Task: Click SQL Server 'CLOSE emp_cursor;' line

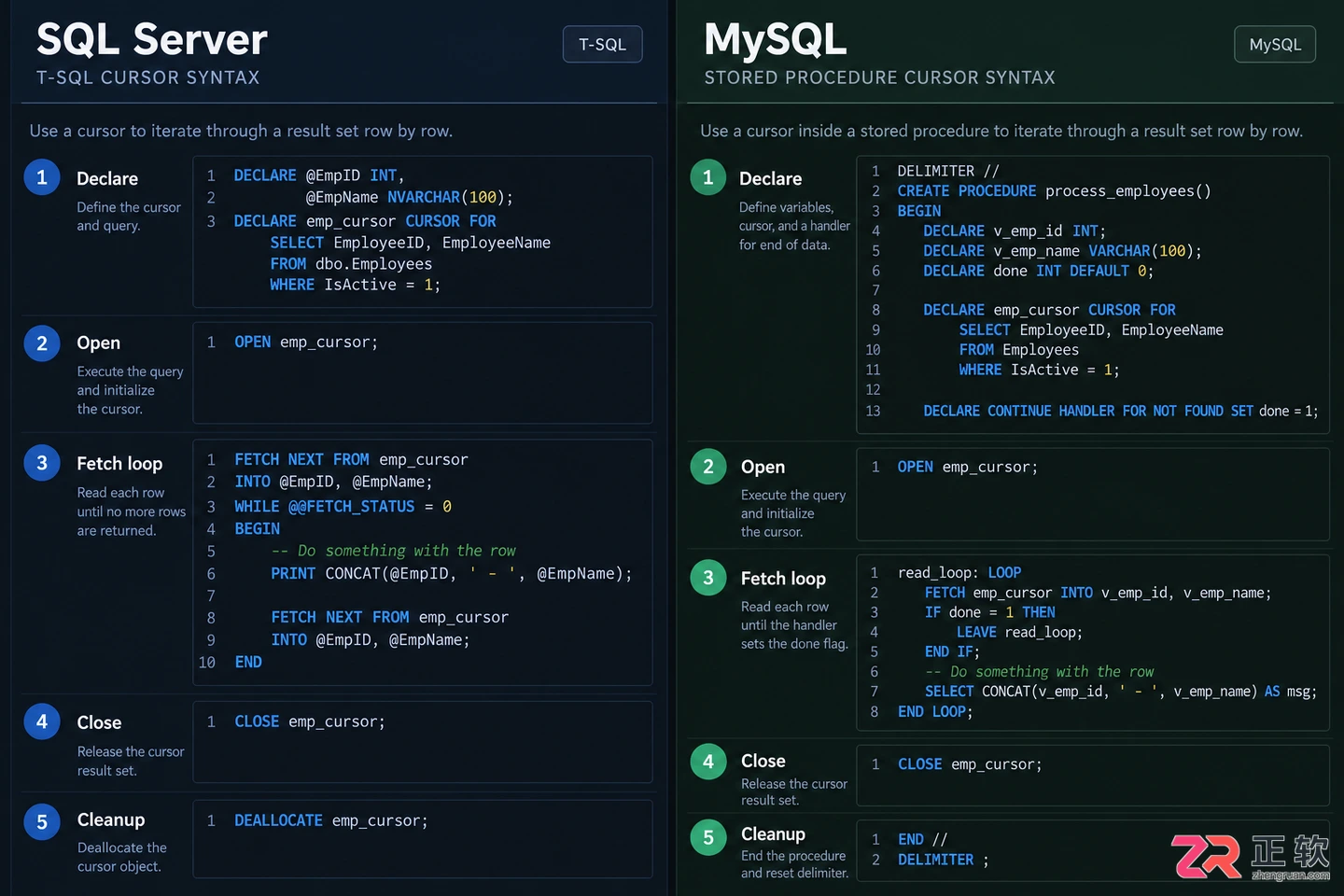Action: tap(310, 721)
